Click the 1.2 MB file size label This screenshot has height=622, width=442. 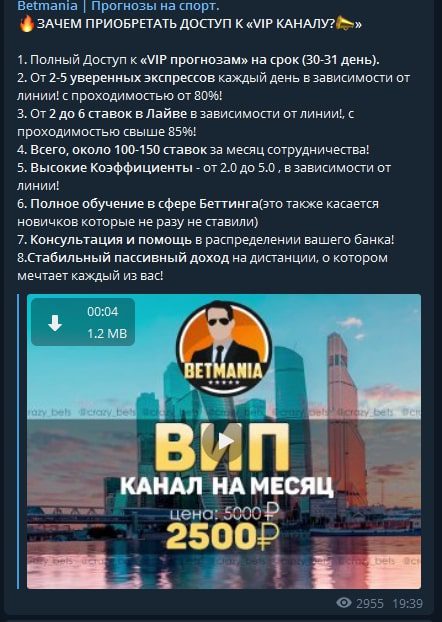pos(107,334)
